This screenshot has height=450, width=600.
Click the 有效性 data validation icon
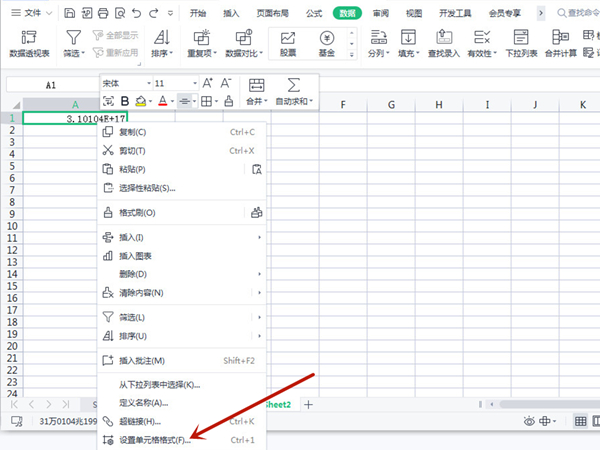[481, 38]
